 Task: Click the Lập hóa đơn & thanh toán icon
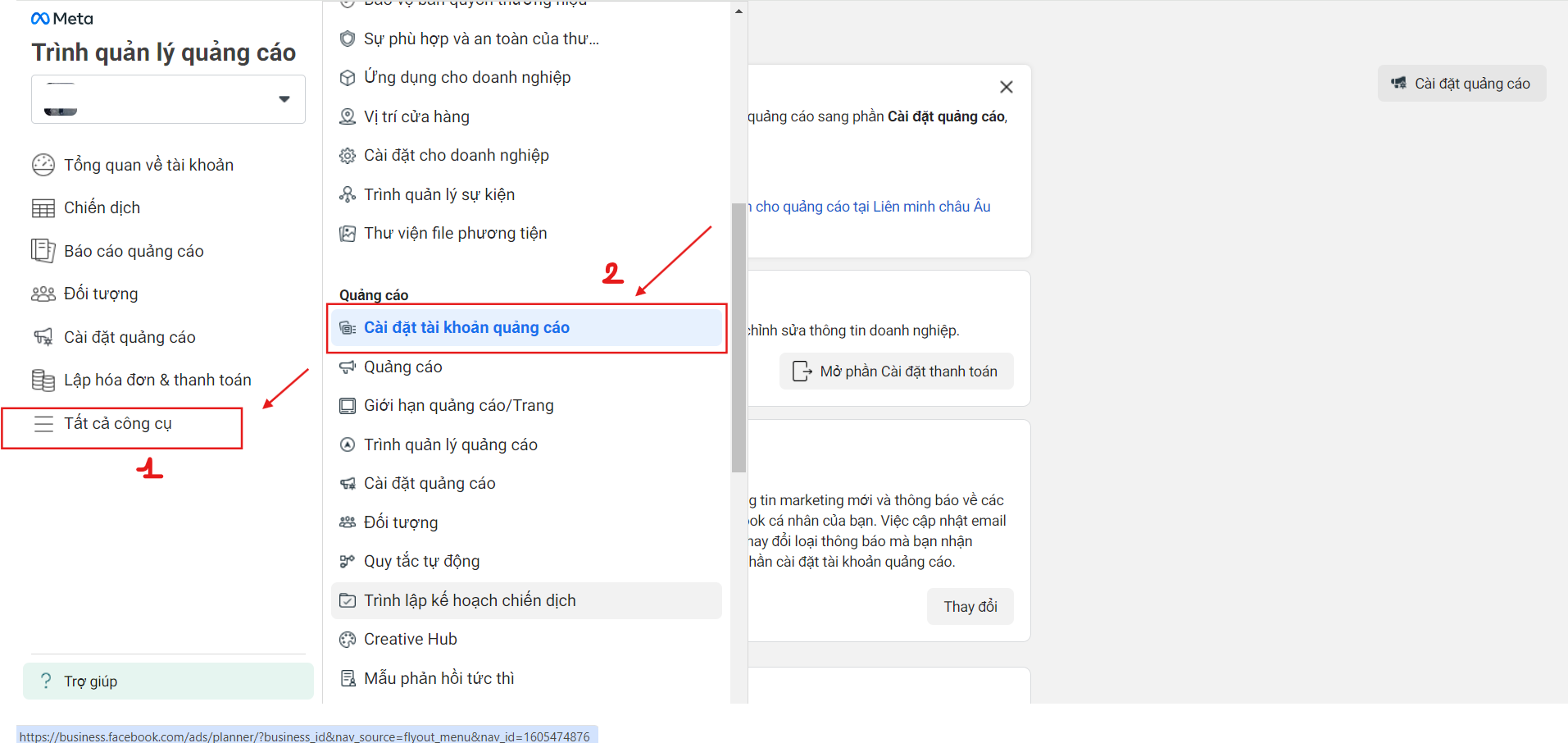coord(43,380)
